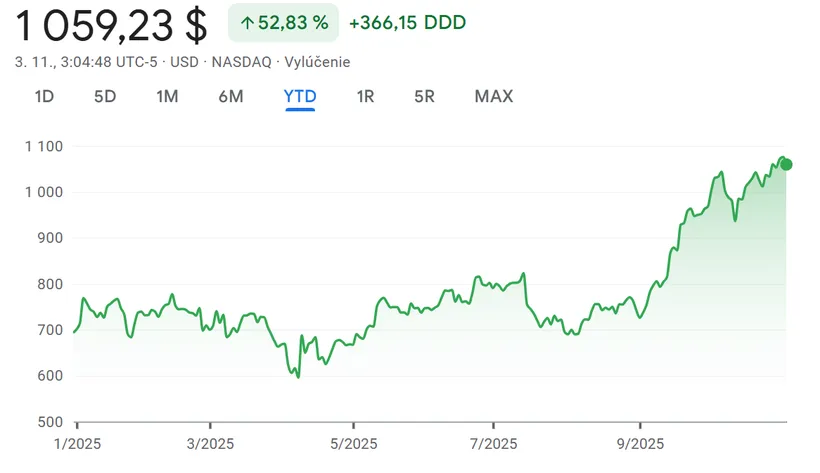Image resolution: width=820 pixels, height=473 pixels.
Task: Click the NASDAQ exchange label
Action: [x=241, y=62]
